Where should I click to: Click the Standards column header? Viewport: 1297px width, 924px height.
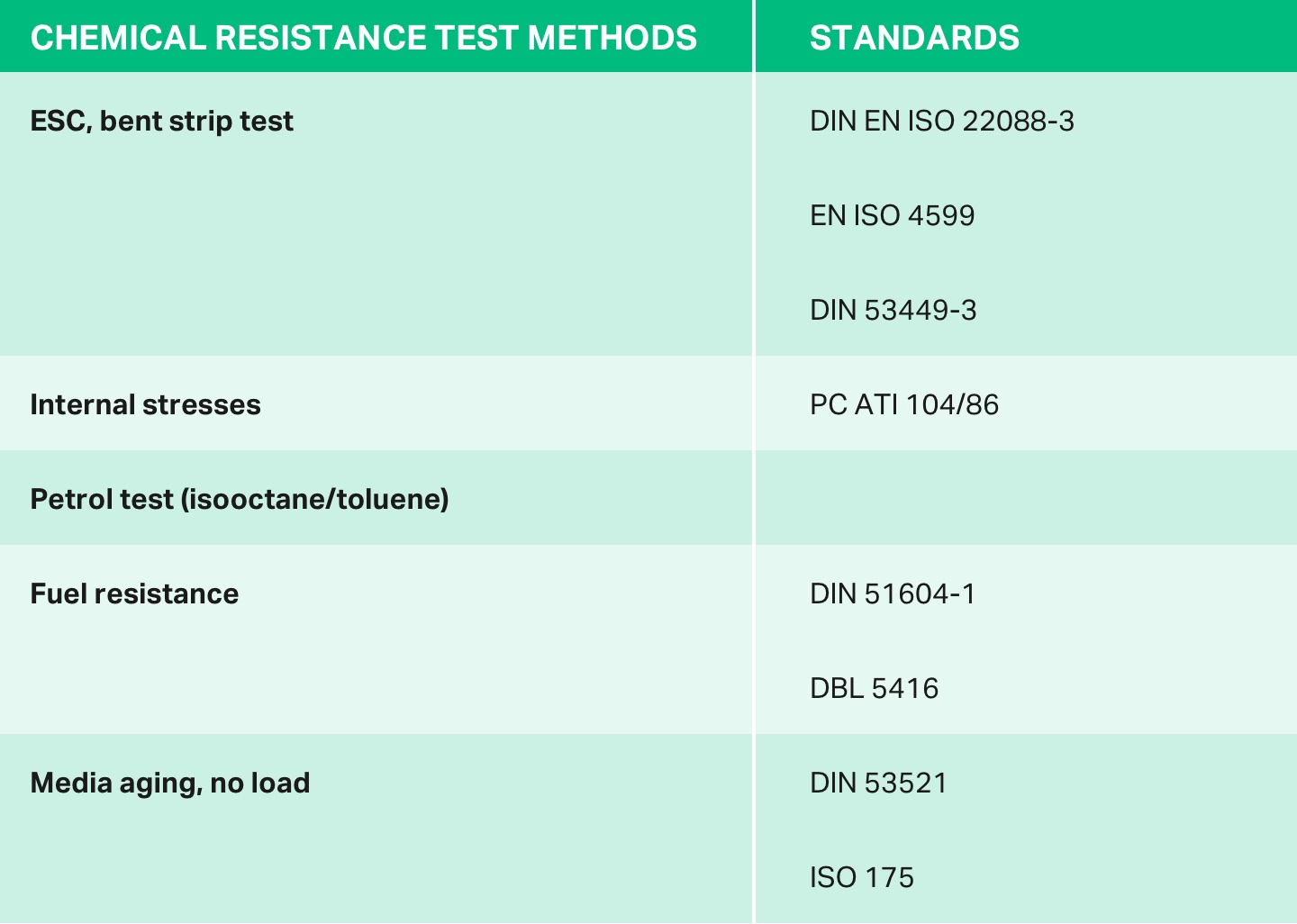coord(914,38)
